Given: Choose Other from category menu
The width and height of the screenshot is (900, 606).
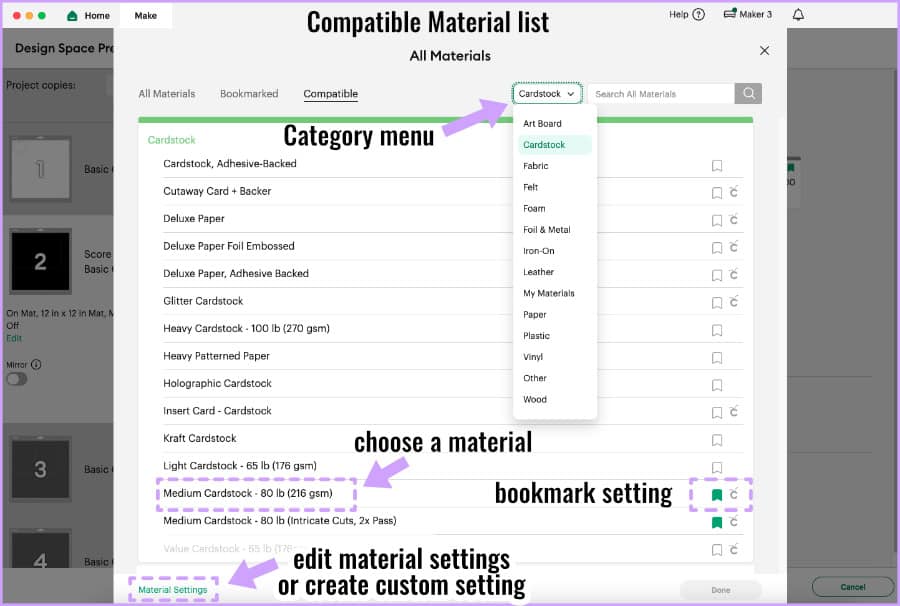Looking at the screenshot, I should pos(534,378).
